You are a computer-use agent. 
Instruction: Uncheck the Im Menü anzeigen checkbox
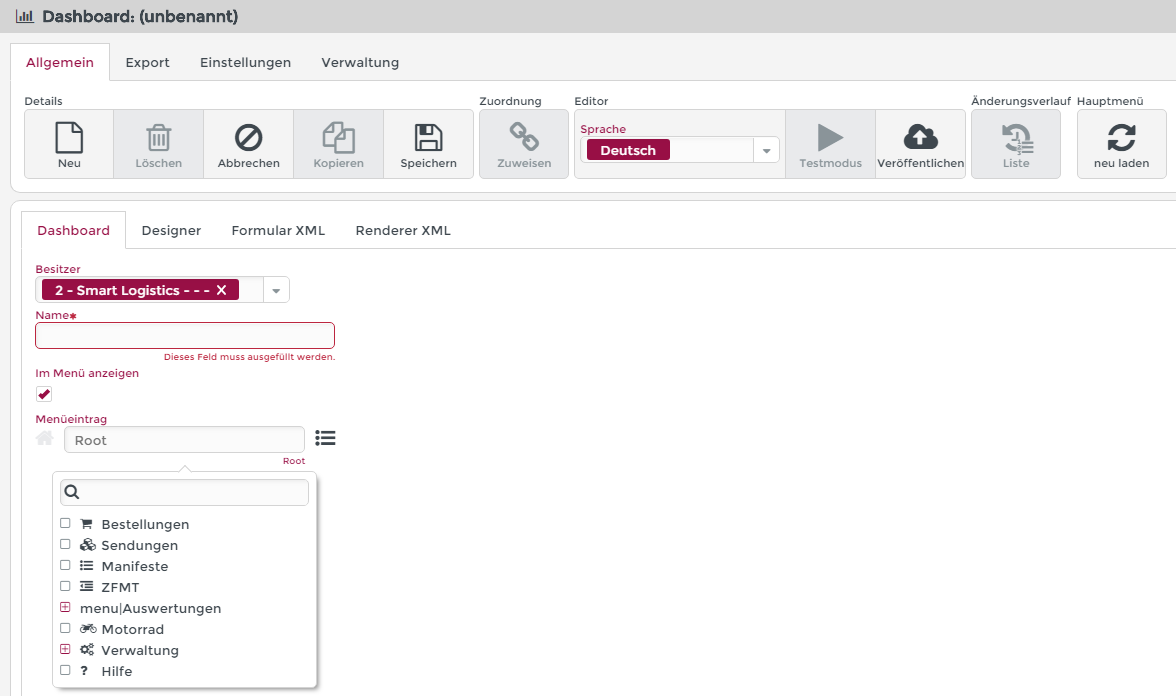pos(44,394)
